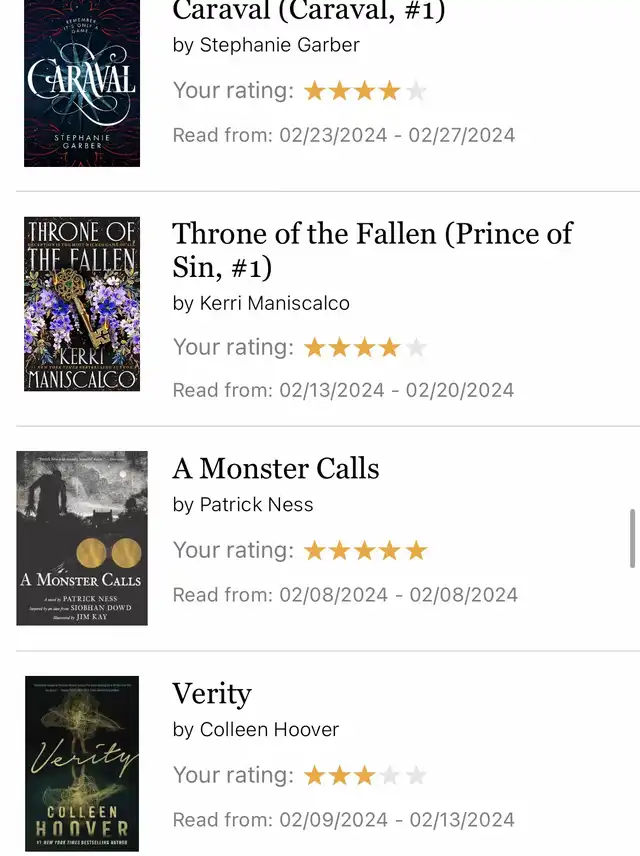The width and height of the screenshot is (640, 856).
Task: Open the Verity book cover
Action: pyautogui.click(x=82, y=763)
